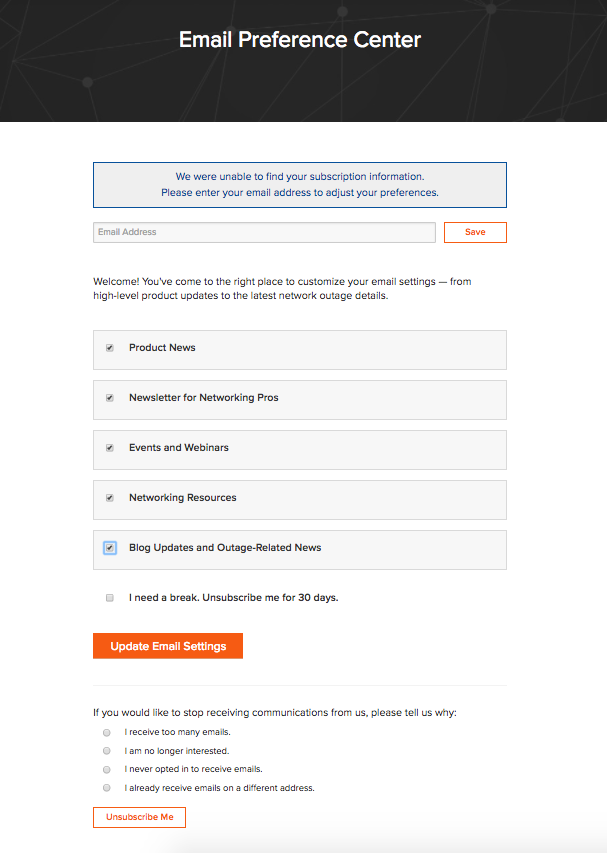This screenshot has width=607, height=853.
Task: Choose 'I never opted in' radio option
Action: point(107,769)
